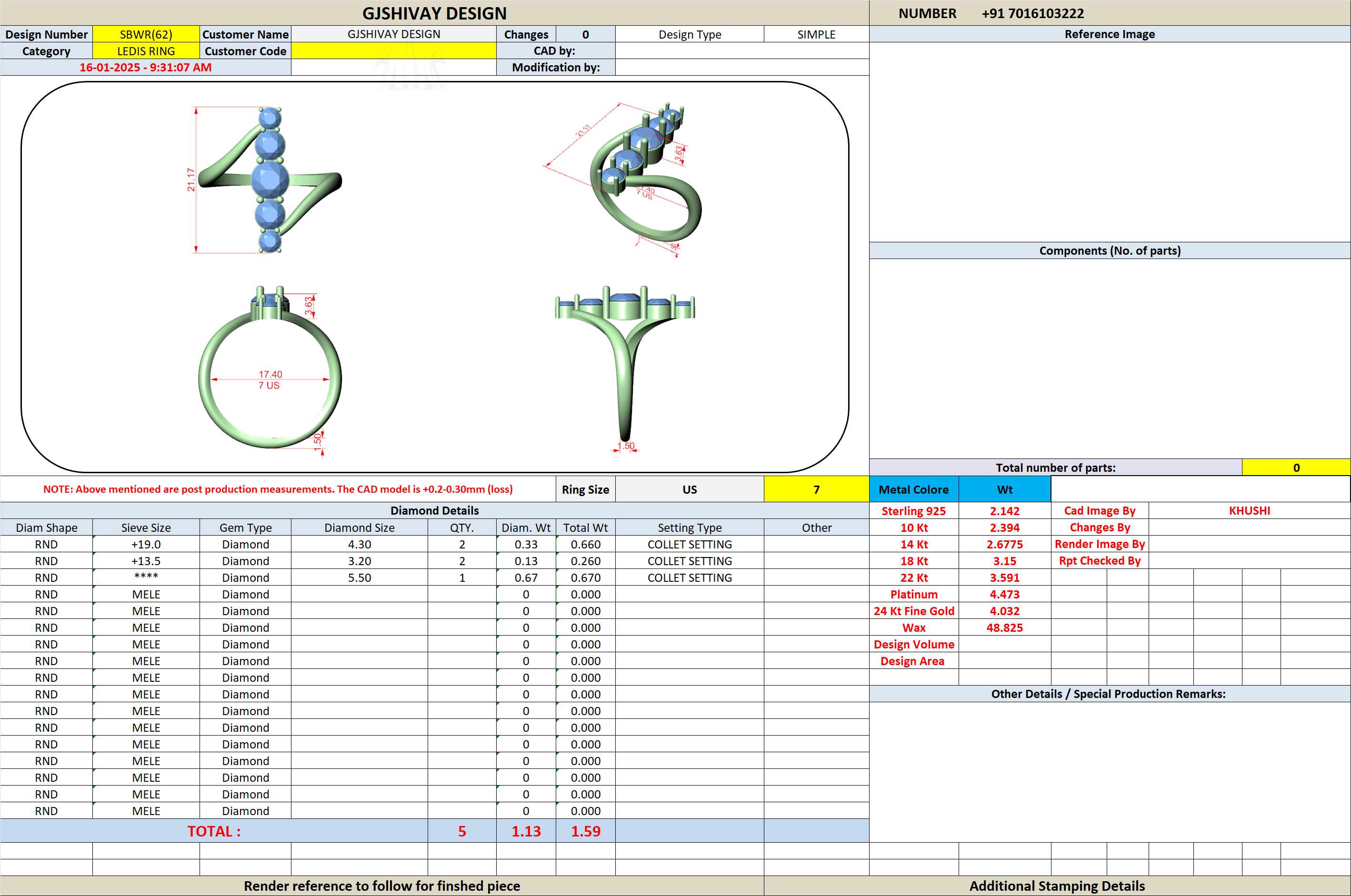Click the Render Image By label
1351x896 pixels.
pyautogui.click(x=1100, y=544)
